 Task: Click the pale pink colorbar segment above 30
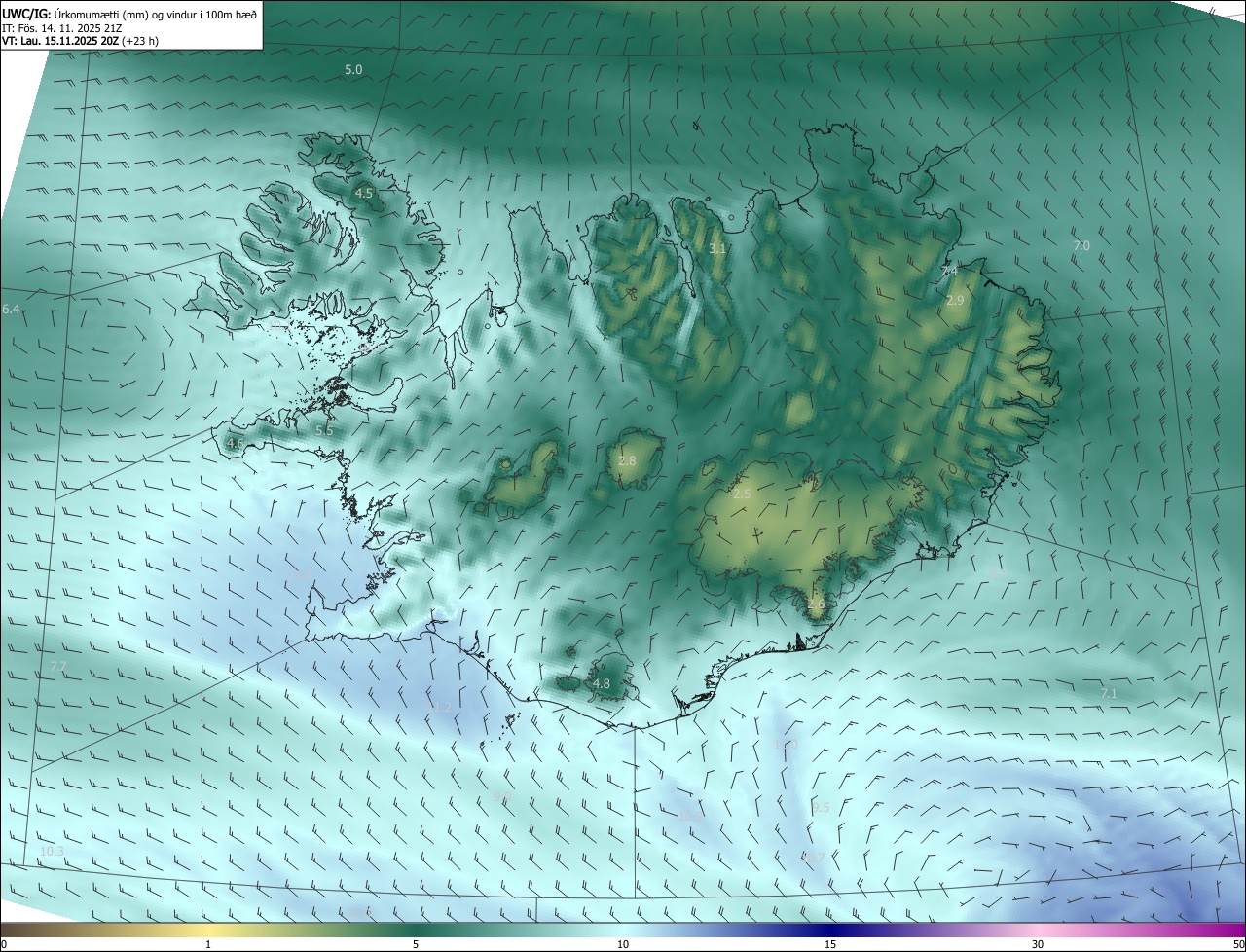click(1038, 931)
